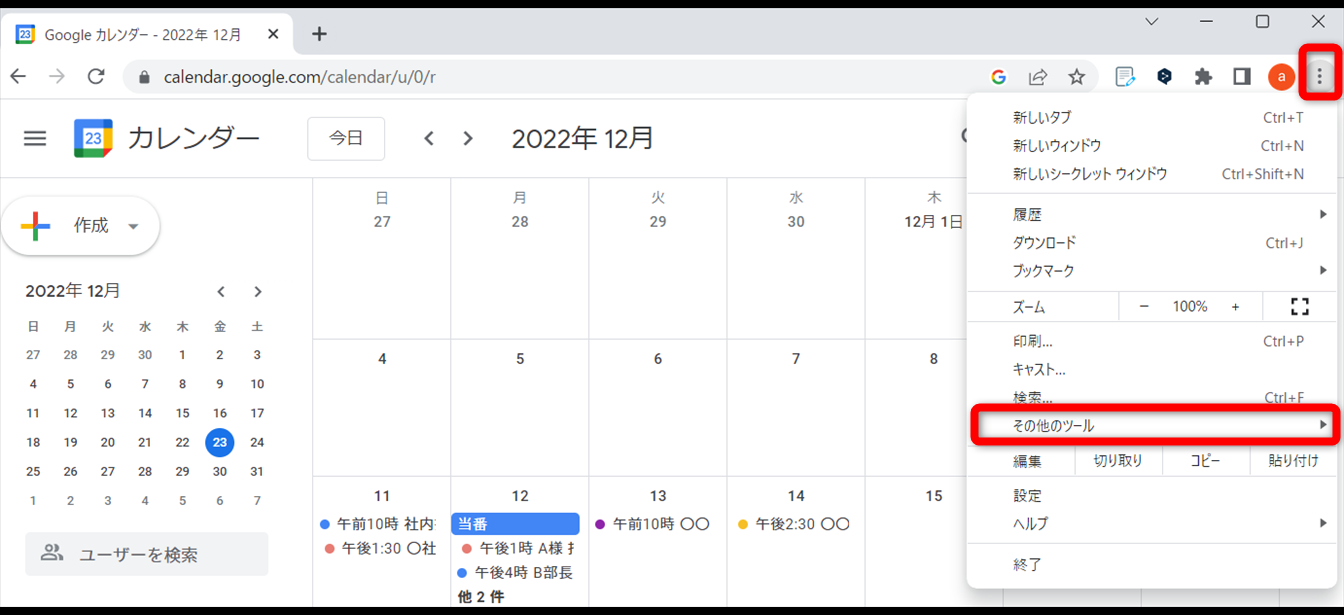Choose 設定 from the Chrome menu
This screenshot has height=615, width=1344.
1028,496
